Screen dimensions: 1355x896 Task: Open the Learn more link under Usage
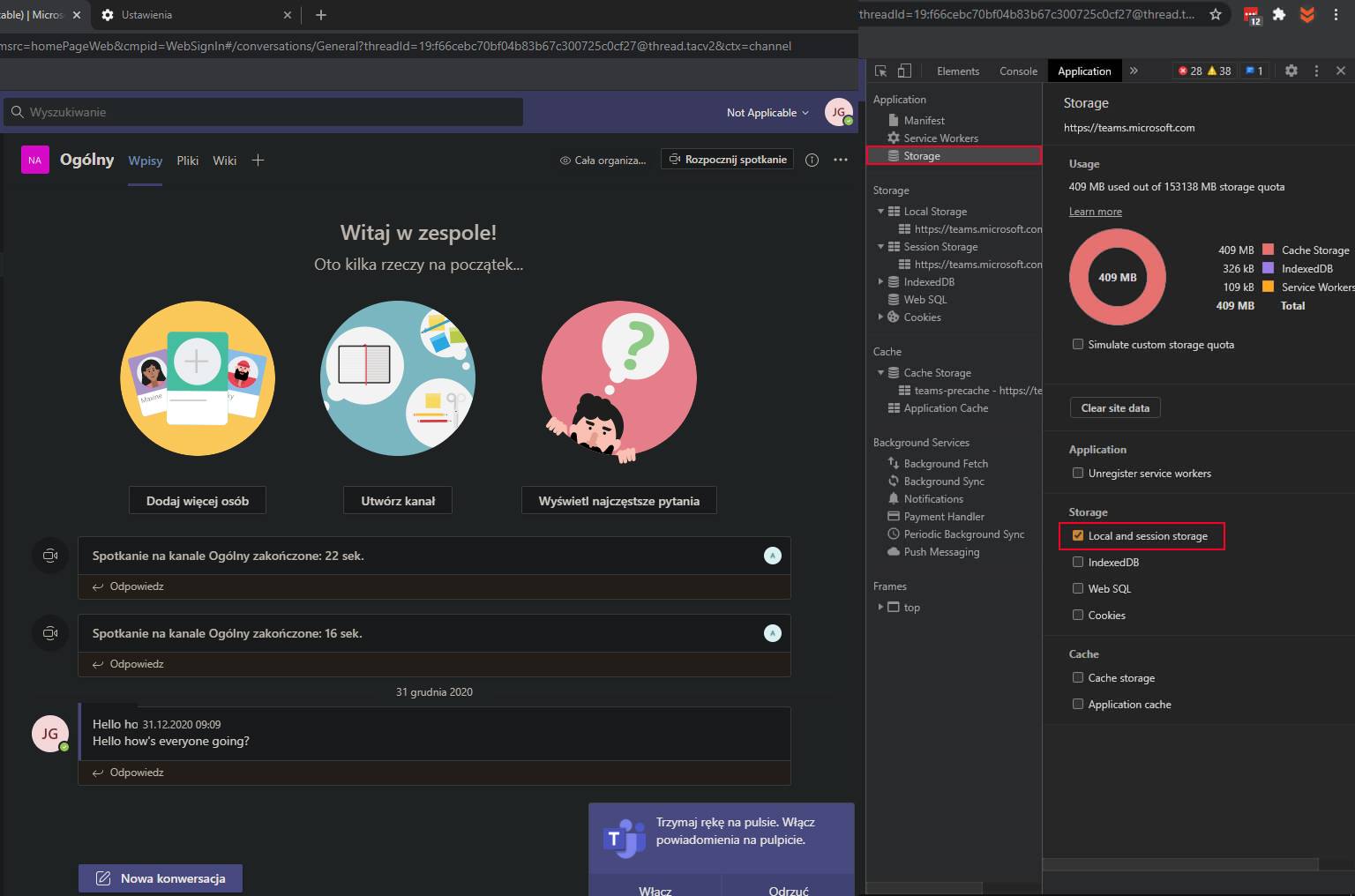1096,211
